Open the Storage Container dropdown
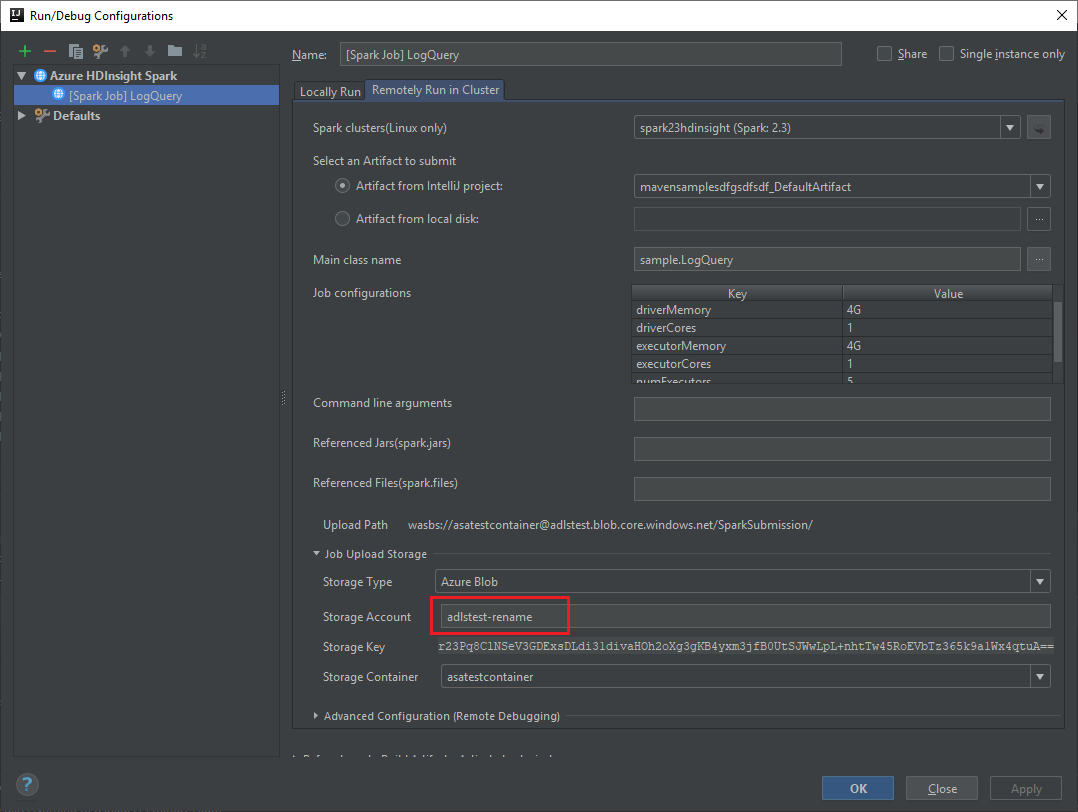Viewport: 1078px width, 812px height. tap(1038, 676)
